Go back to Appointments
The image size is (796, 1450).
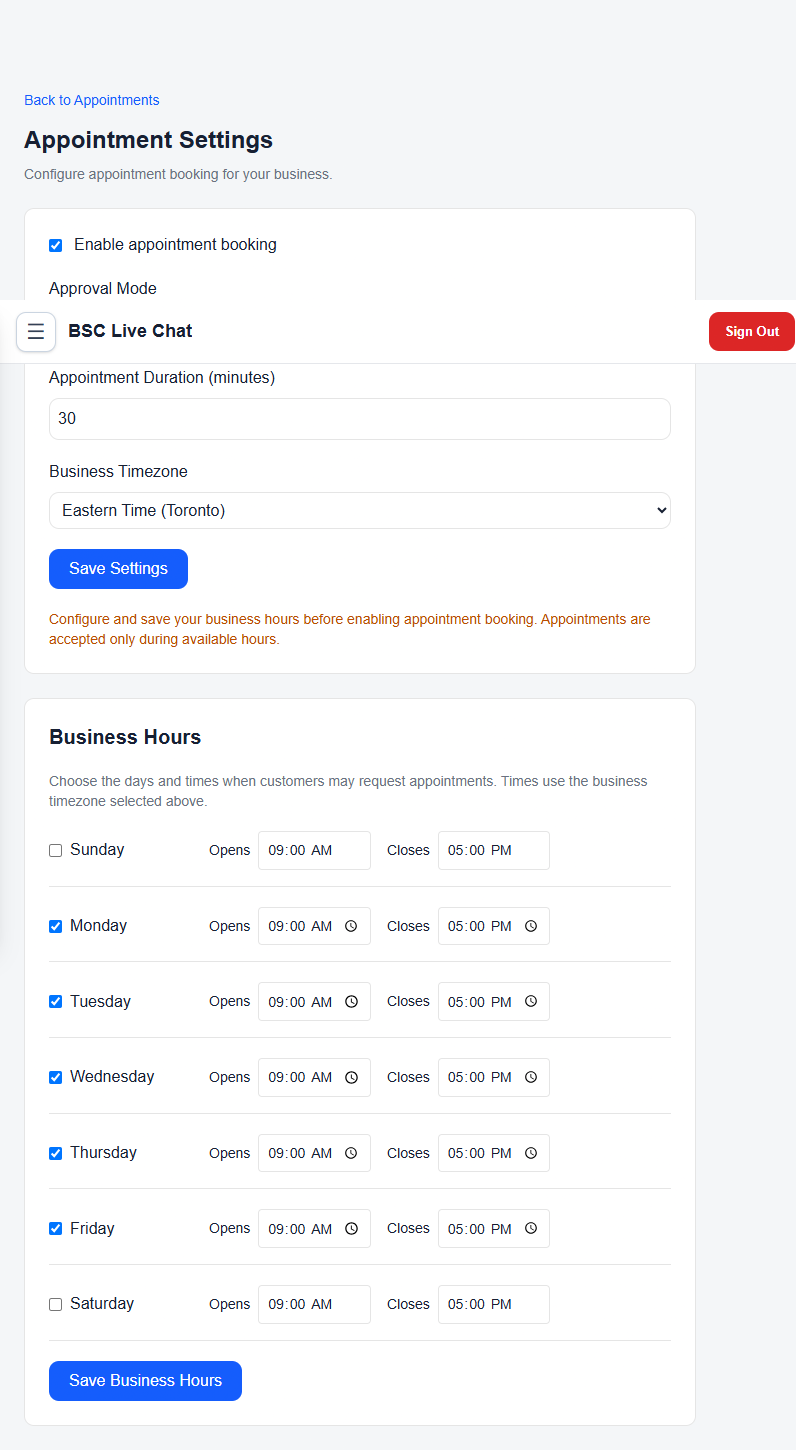(92, 100)
